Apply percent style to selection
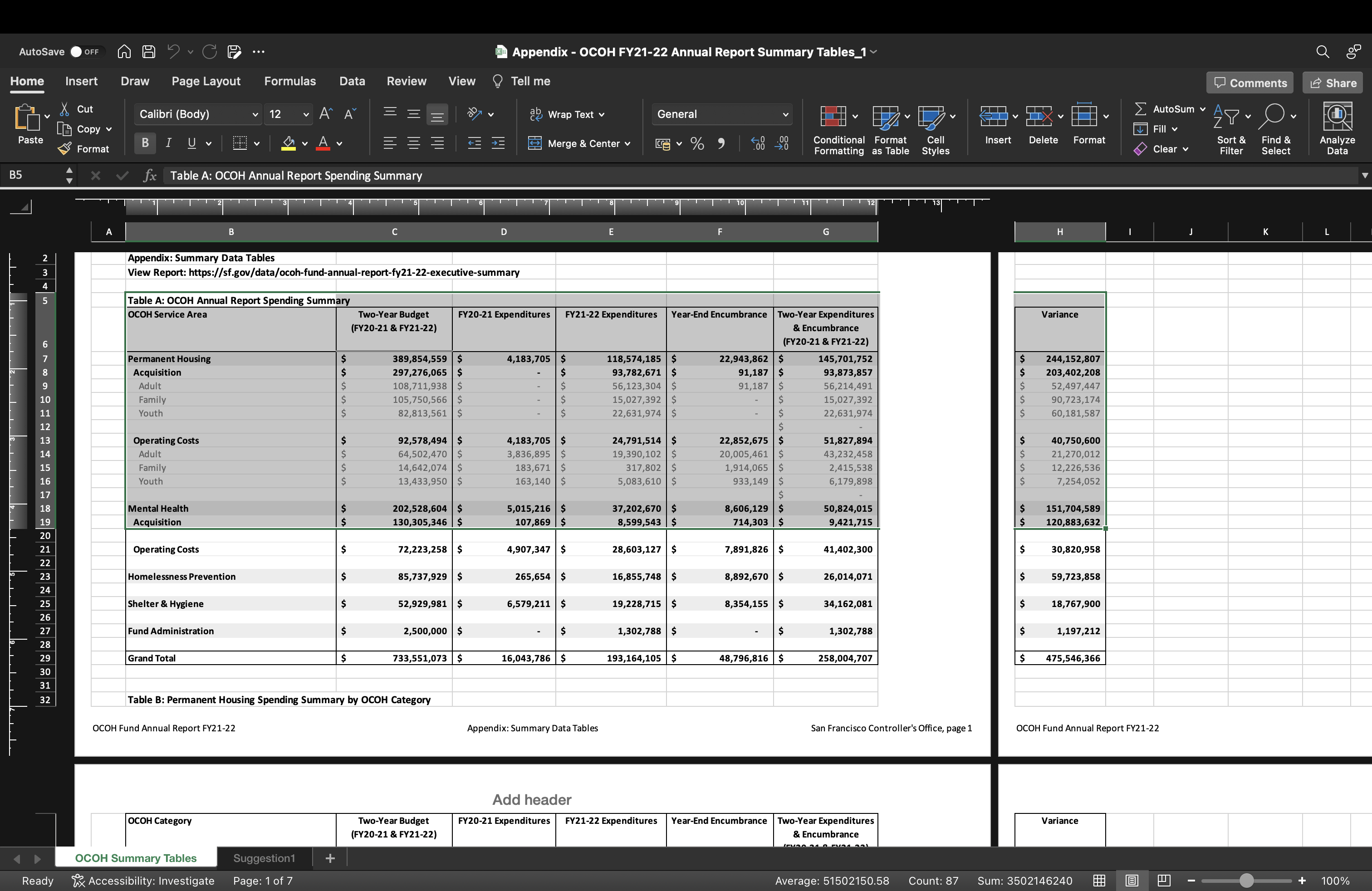Image resolution: width=1372 pixels, height=891 pixels. coord(696,143)
